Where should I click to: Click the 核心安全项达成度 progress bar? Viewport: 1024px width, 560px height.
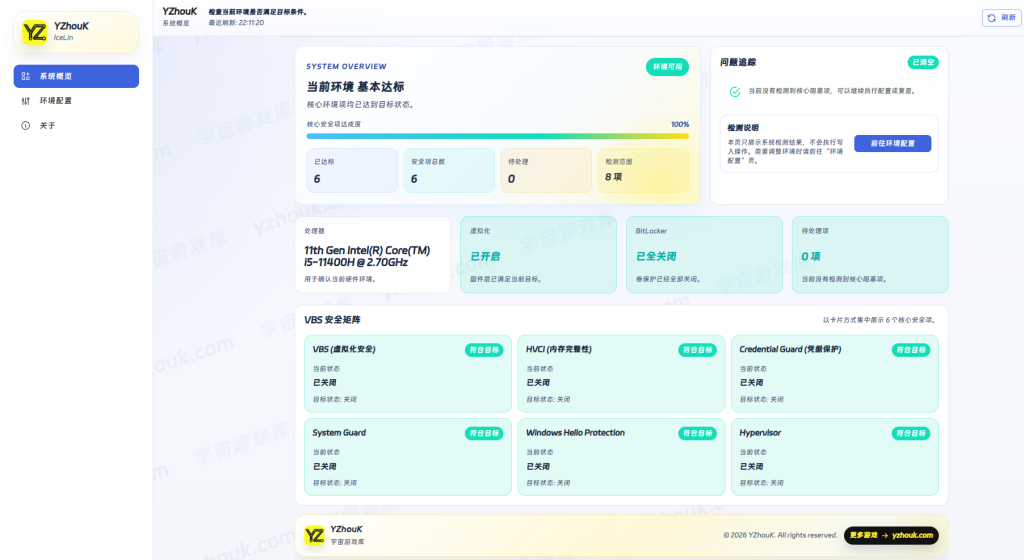[498, 136]
